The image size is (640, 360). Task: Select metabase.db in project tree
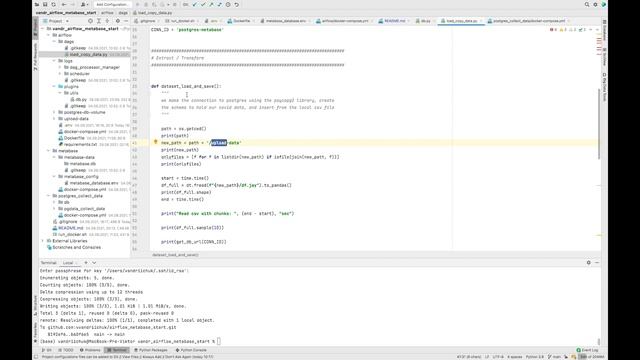pos(82,164)
